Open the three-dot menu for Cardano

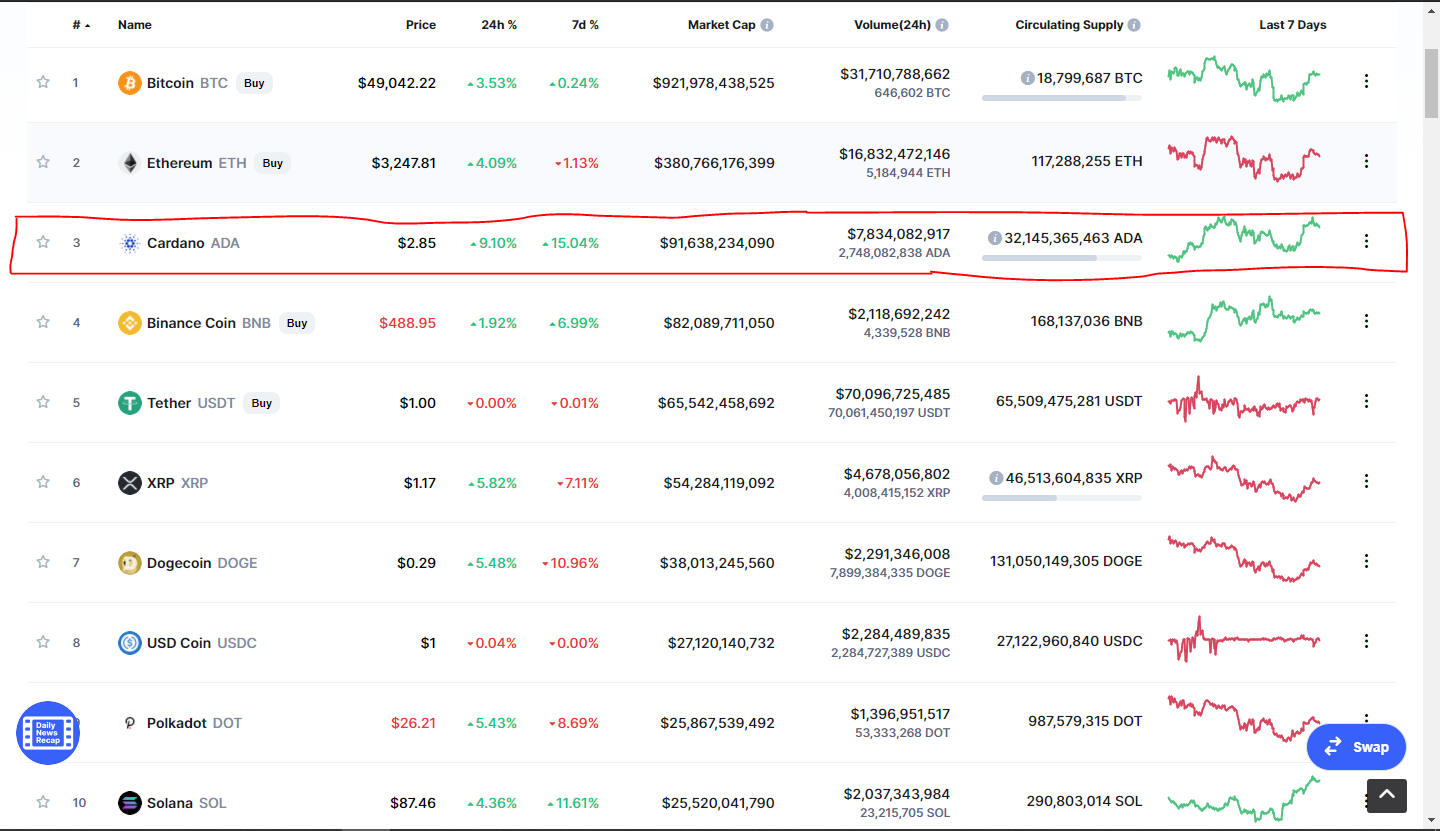[1366, 241]
